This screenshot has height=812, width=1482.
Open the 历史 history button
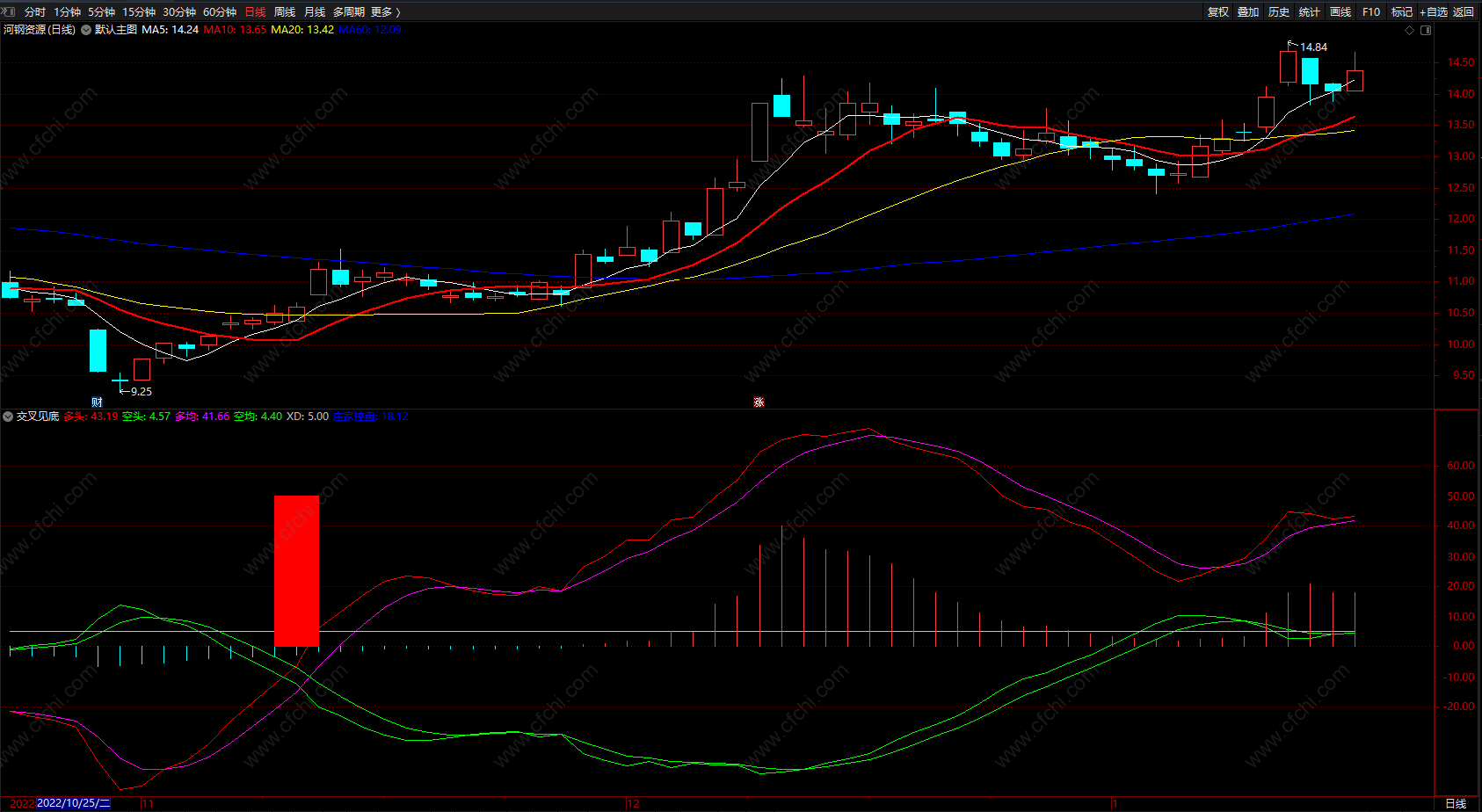(x=1279, y=12)
